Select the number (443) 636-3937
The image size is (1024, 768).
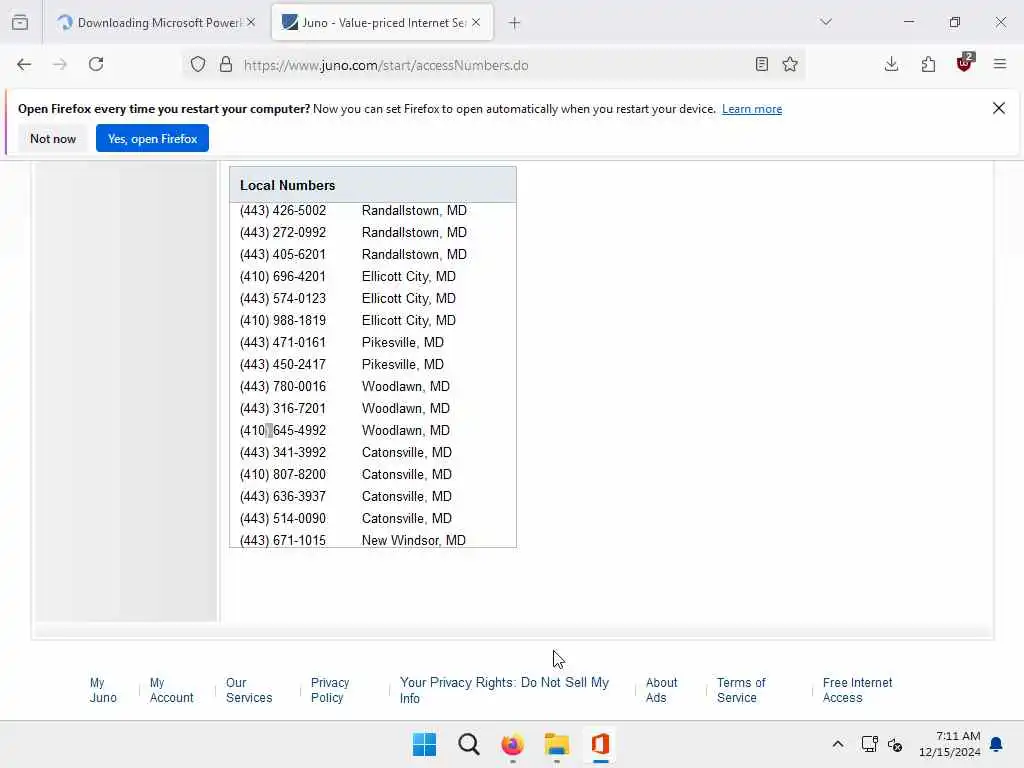coord(283,496)
